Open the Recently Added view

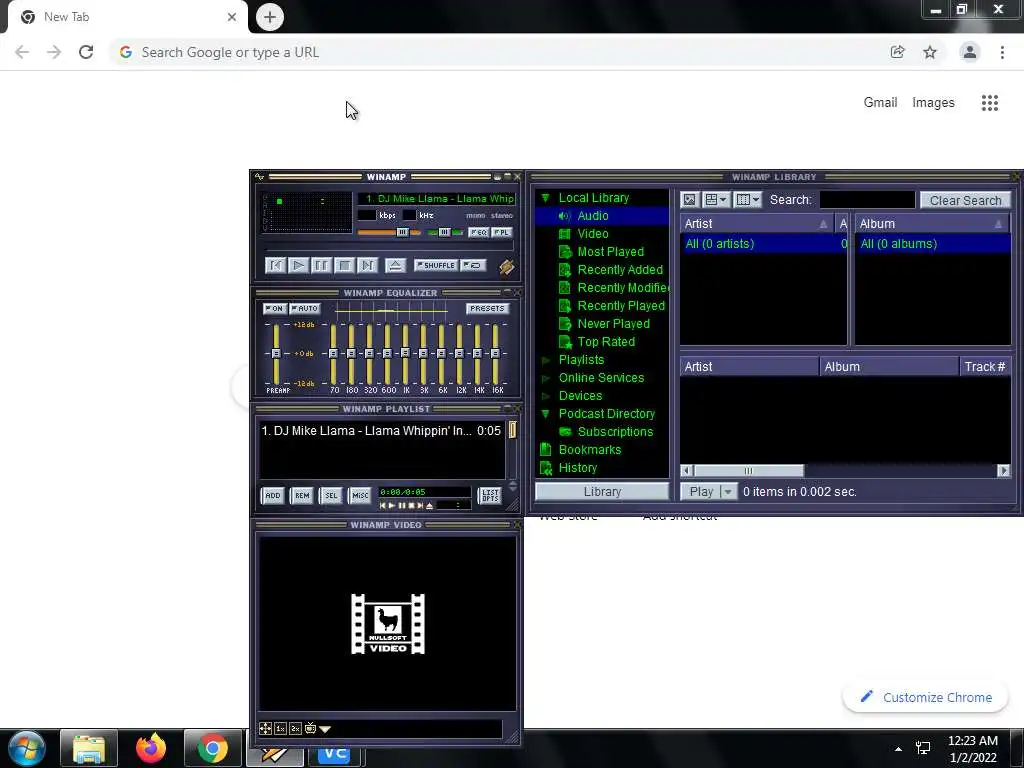[x=620, y=270]
